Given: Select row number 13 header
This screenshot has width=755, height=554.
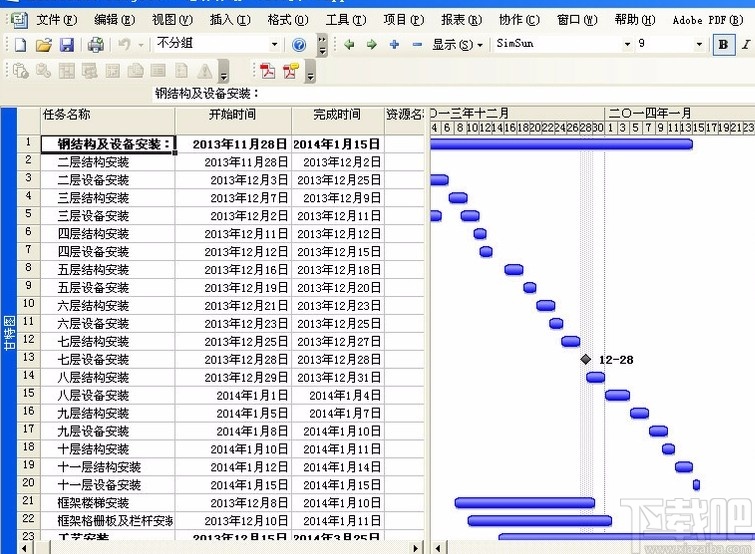Looking at the screenshot, I should 28,359.
